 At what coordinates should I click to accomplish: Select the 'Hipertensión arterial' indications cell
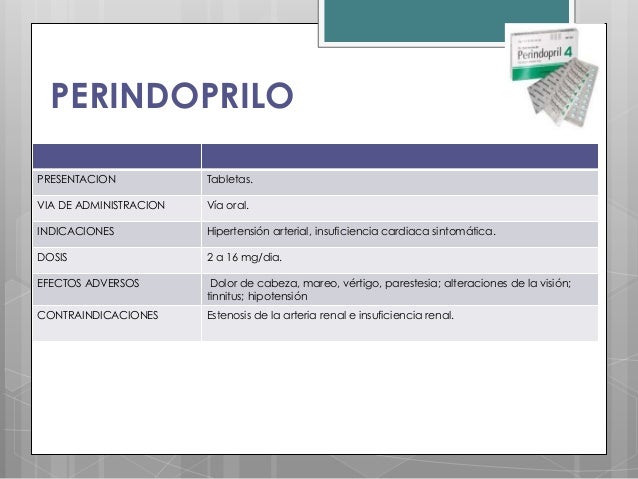pos(400,234)
